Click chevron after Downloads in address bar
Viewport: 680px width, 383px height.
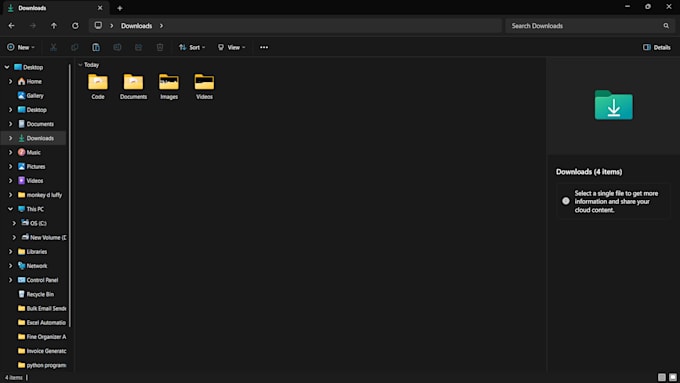161,26
